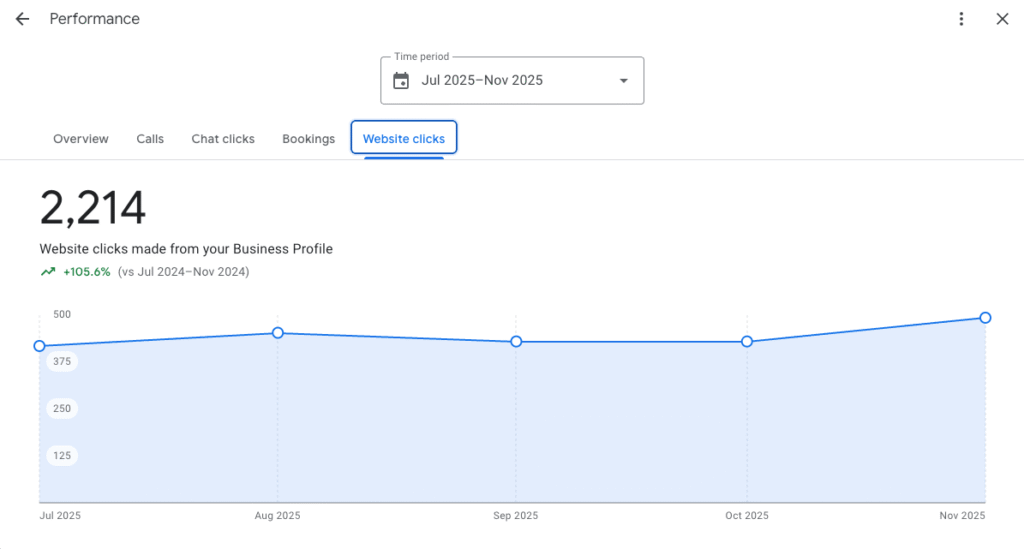Viewport: 1024px width, 549px height.
Task: Select the Aug 2025 chart data point
Action: tap(278, 333)
